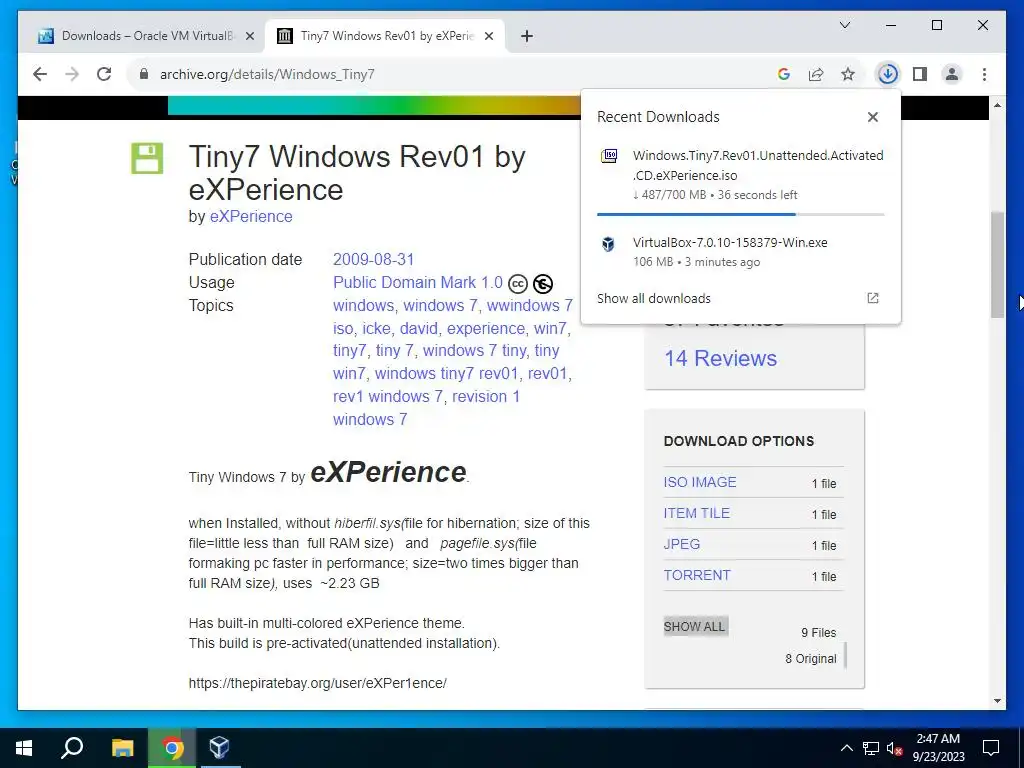Bookmark this tab with the star icon
Screen dimensions: 1024x768
[x=848, y=74]
